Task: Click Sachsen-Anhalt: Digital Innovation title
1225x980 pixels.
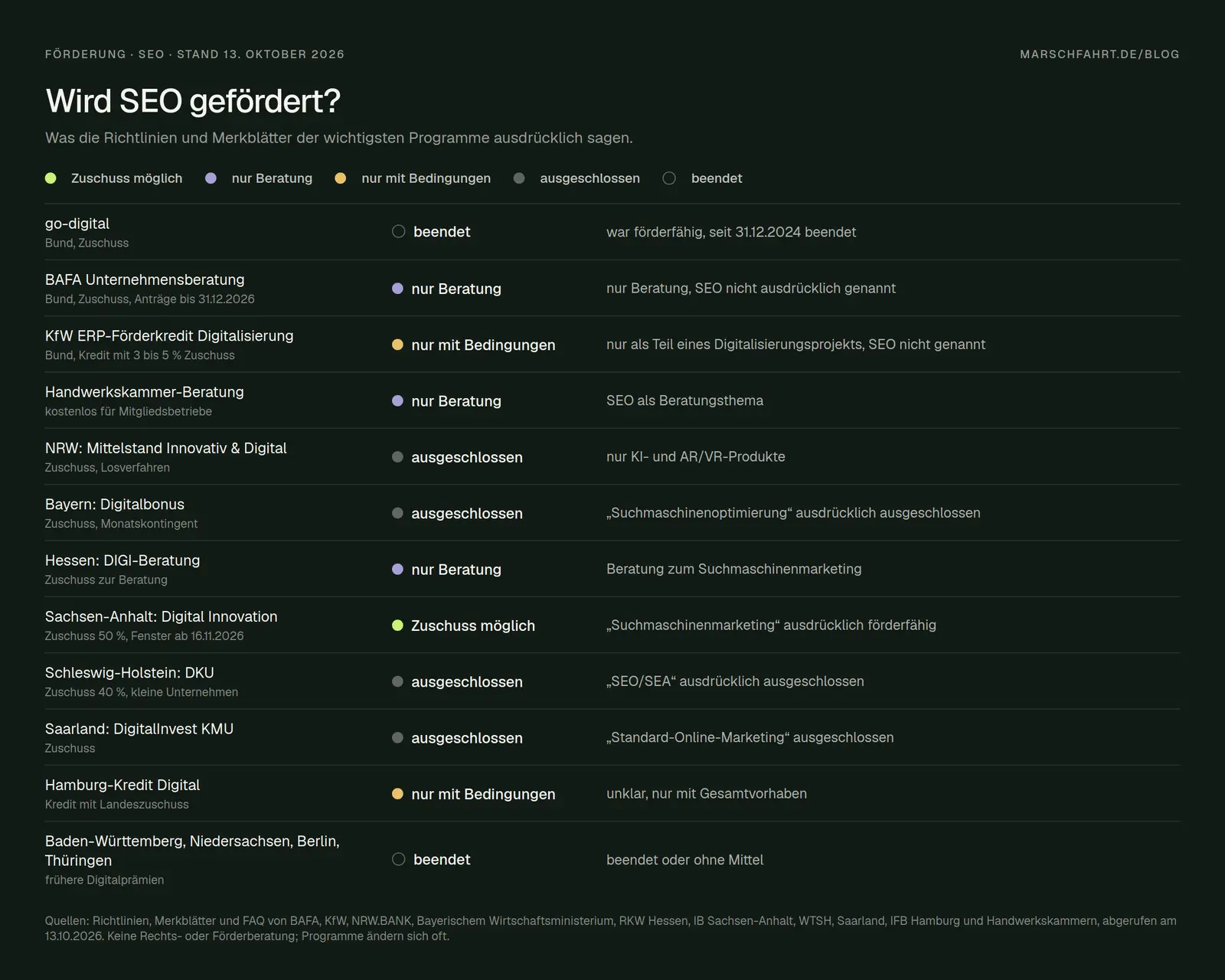Action: point(162,616)
